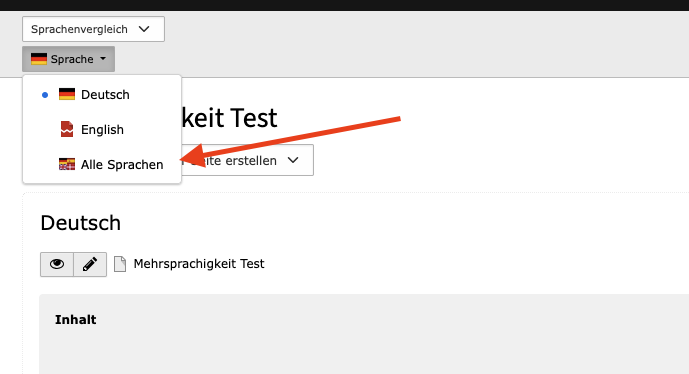The width and height of the screenshot is (689, 374).
Task: Click the large 'keit Test' page heading
Action: (x=229, y=118)
